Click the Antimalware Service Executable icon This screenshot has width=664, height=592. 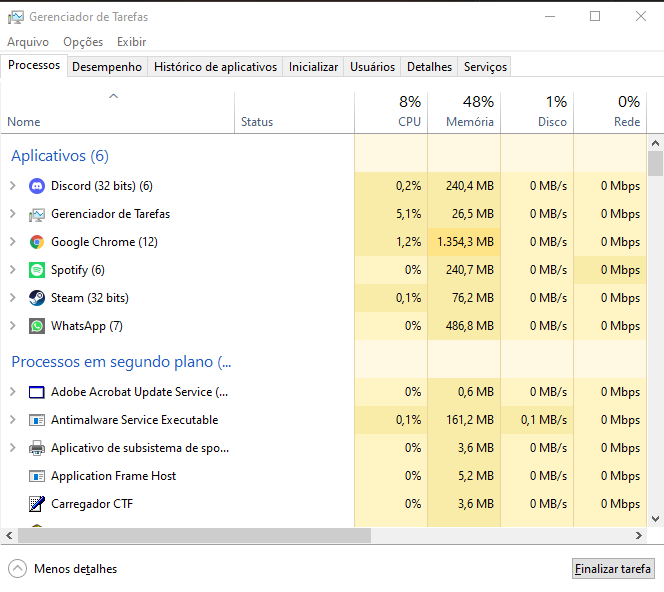[x=37, y=420]
